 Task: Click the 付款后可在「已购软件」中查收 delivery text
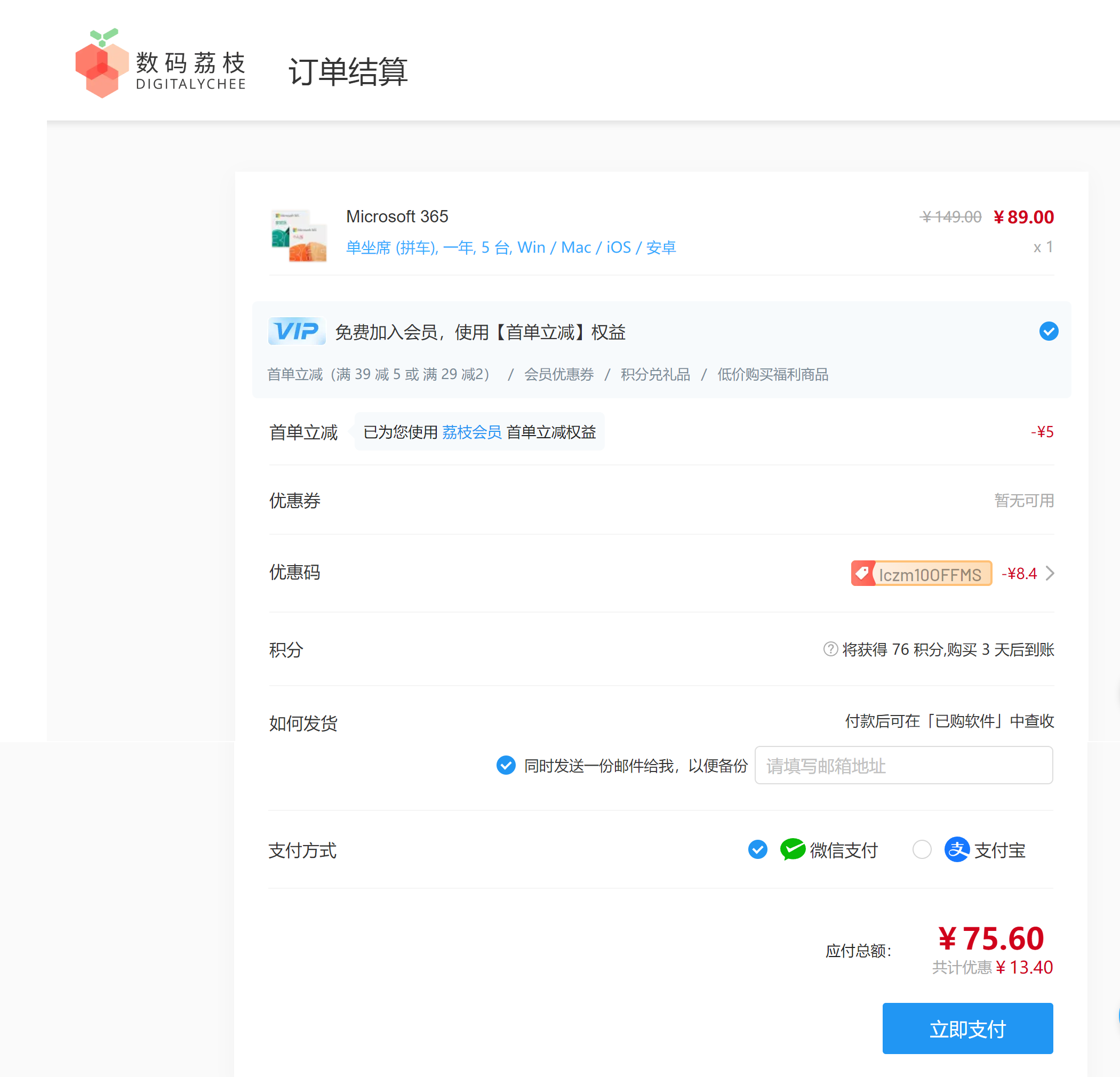(x=949, y=721)
